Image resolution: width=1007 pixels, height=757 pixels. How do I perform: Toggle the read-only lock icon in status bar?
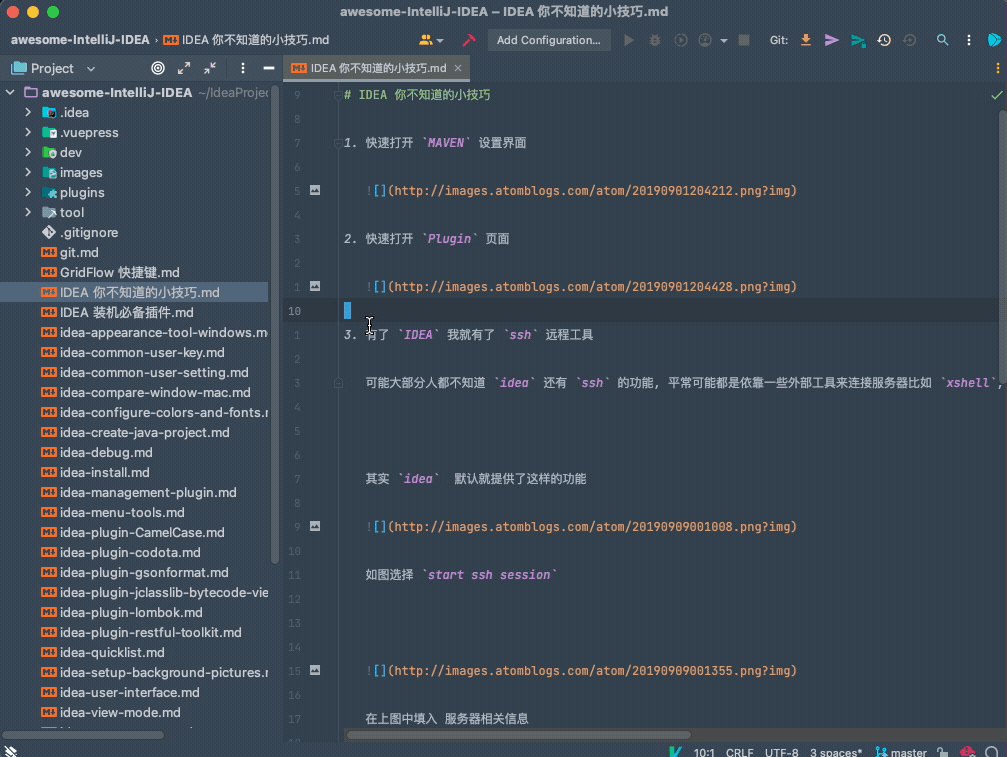pyautogui.click(x=942, y=752)
